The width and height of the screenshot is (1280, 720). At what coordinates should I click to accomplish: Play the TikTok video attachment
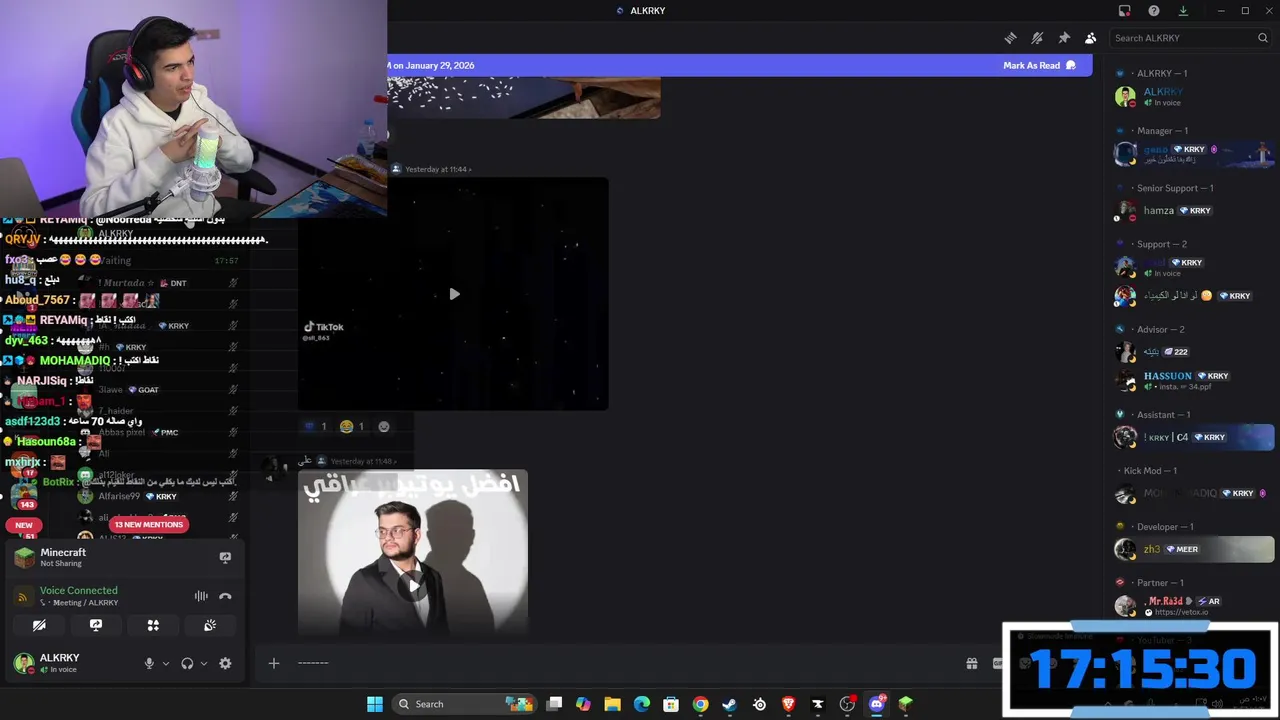[454, 294]
